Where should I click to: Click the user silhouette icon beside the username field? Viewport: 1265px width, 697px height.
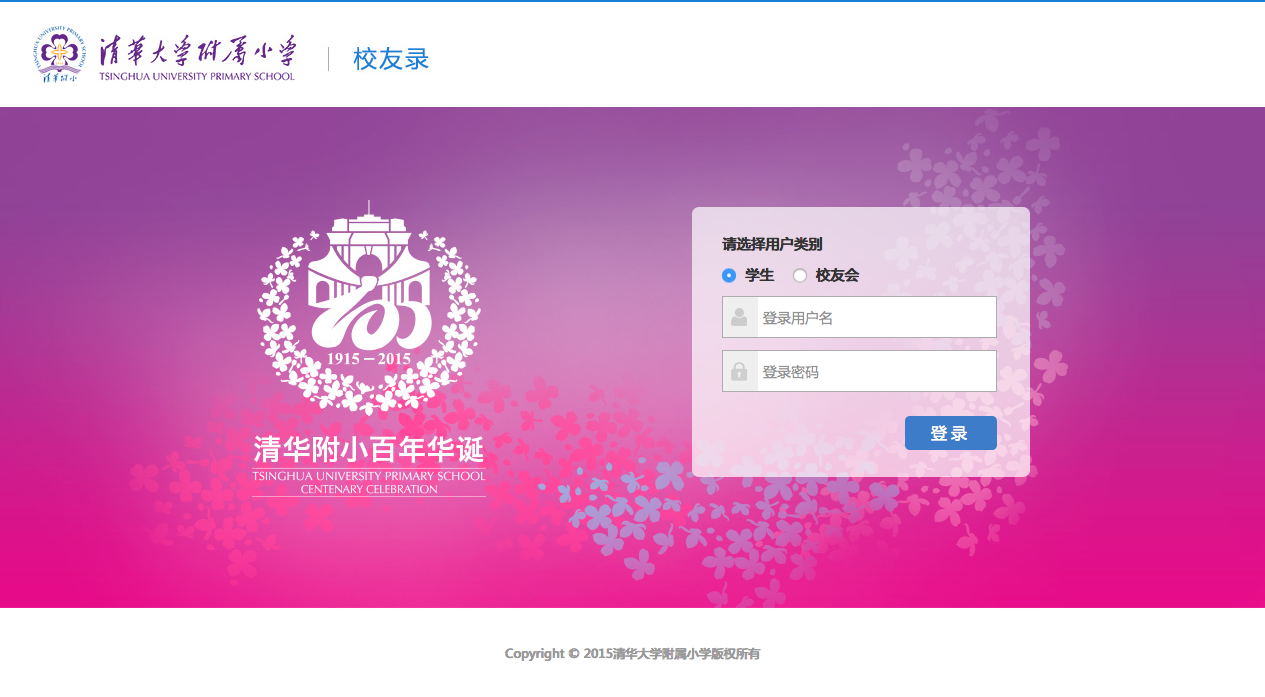[x=739, y=317]
